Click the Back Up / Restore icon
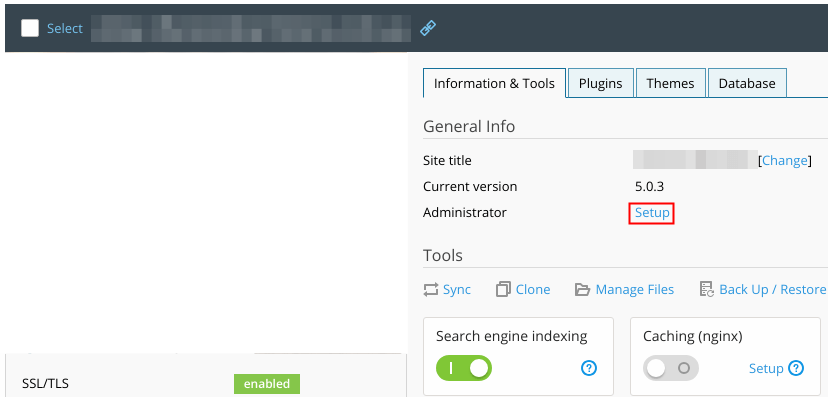 pyautogui.click(x=707, y=289)
